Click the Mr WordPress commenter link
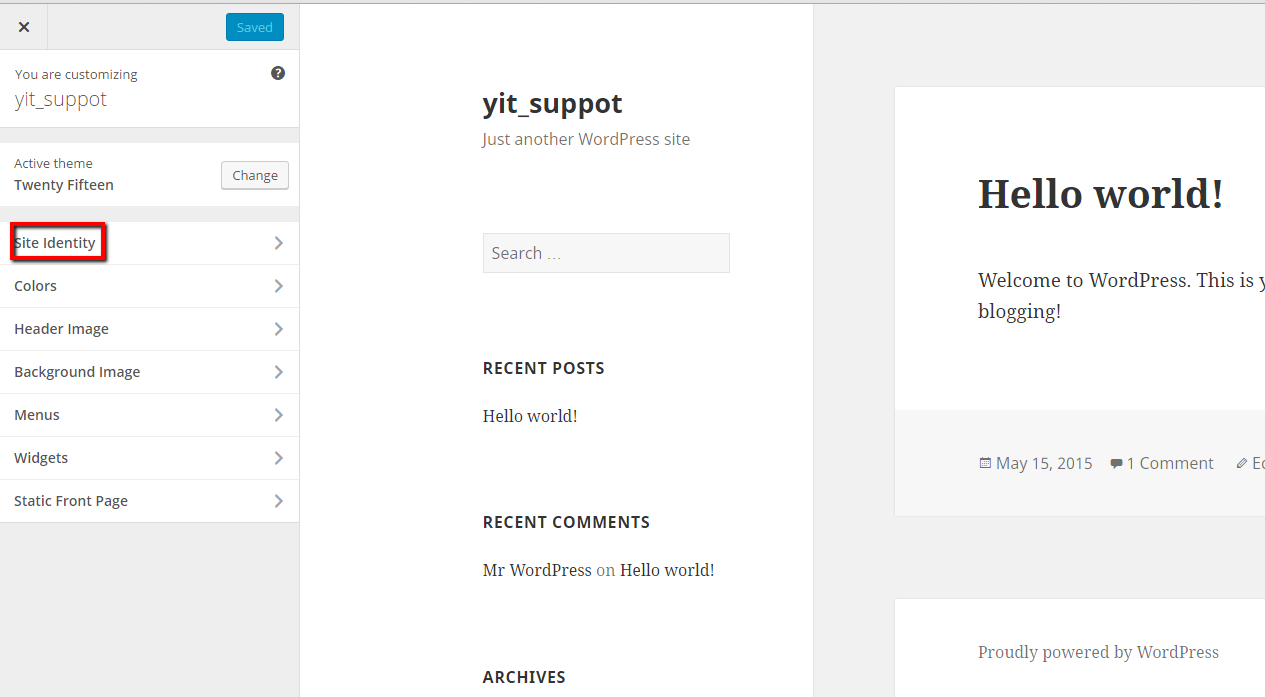The width and height of the screenshot is (1265, 697). pos(537,570)
